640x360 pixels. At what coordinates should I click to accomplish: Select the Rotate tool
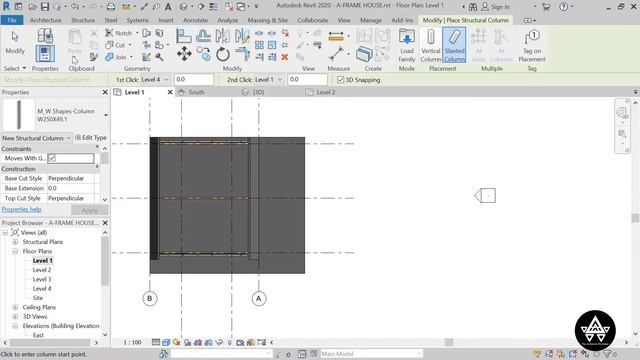pos(223,54)
